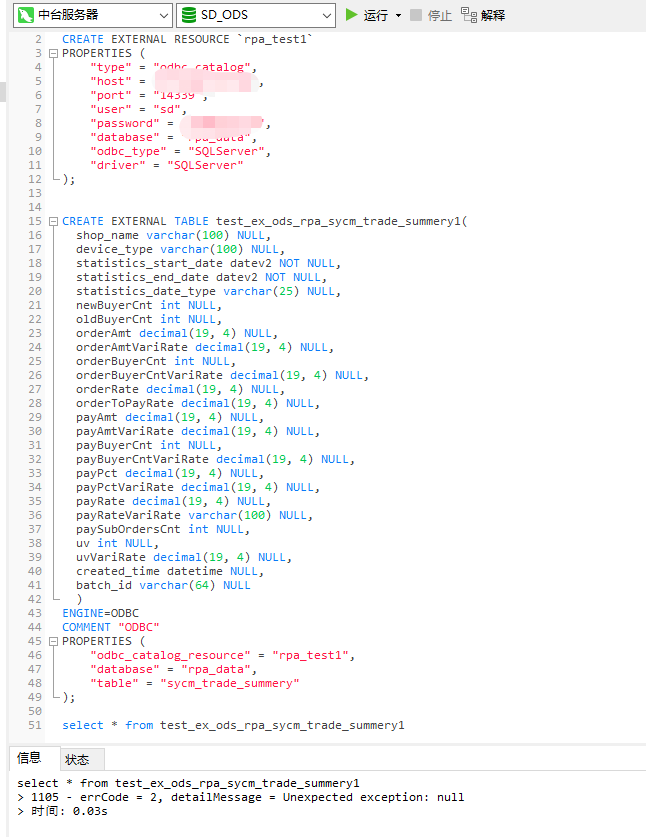Image resolution: width=646 pixels, height=837 pixels.
Task: Expand the 中台服务器 connection dropdown
Action: (164, 15)
